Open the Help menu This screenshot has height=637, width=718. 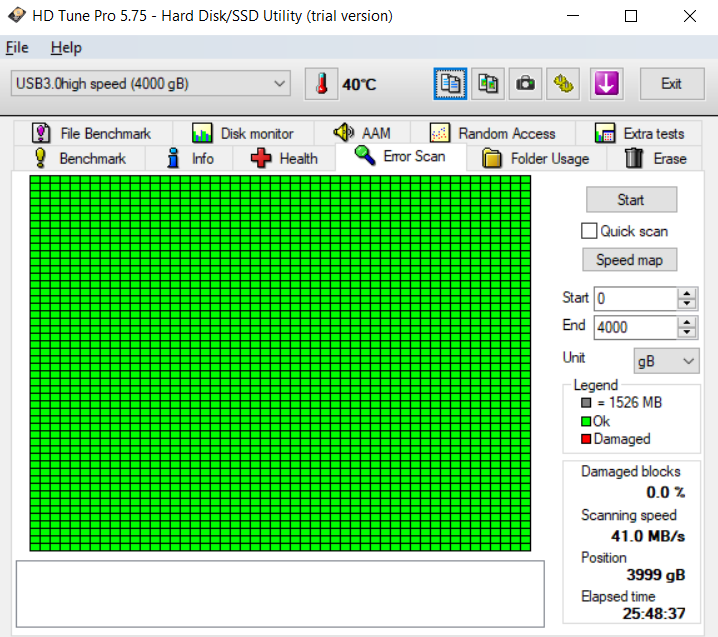point(66,48)
